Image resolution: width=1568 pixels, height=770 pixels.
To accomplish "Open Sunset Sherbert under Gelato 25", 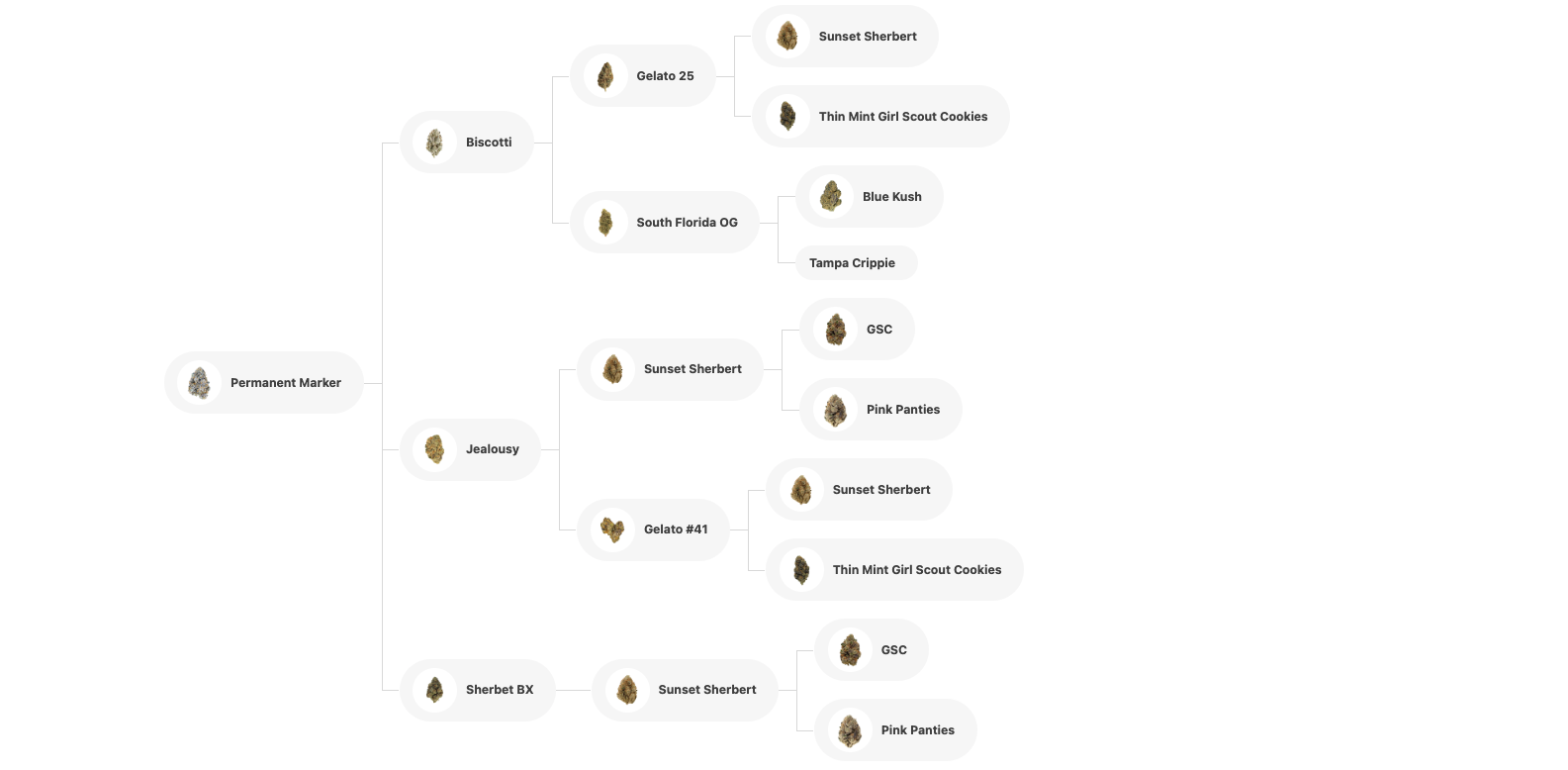I will click(x=845, y=36).
